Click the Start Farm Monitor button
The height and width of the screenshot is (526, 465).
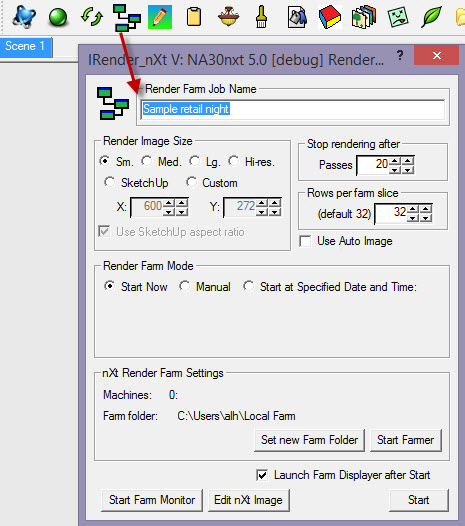coord(152,500)
